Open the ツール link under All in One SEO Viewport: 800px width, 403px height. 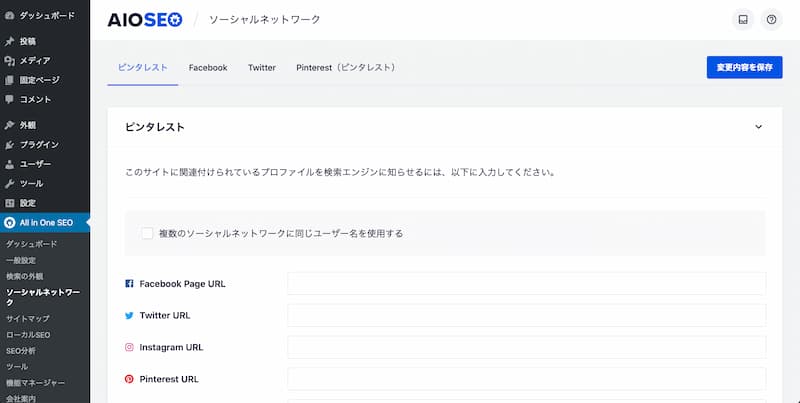click(17, 367)
